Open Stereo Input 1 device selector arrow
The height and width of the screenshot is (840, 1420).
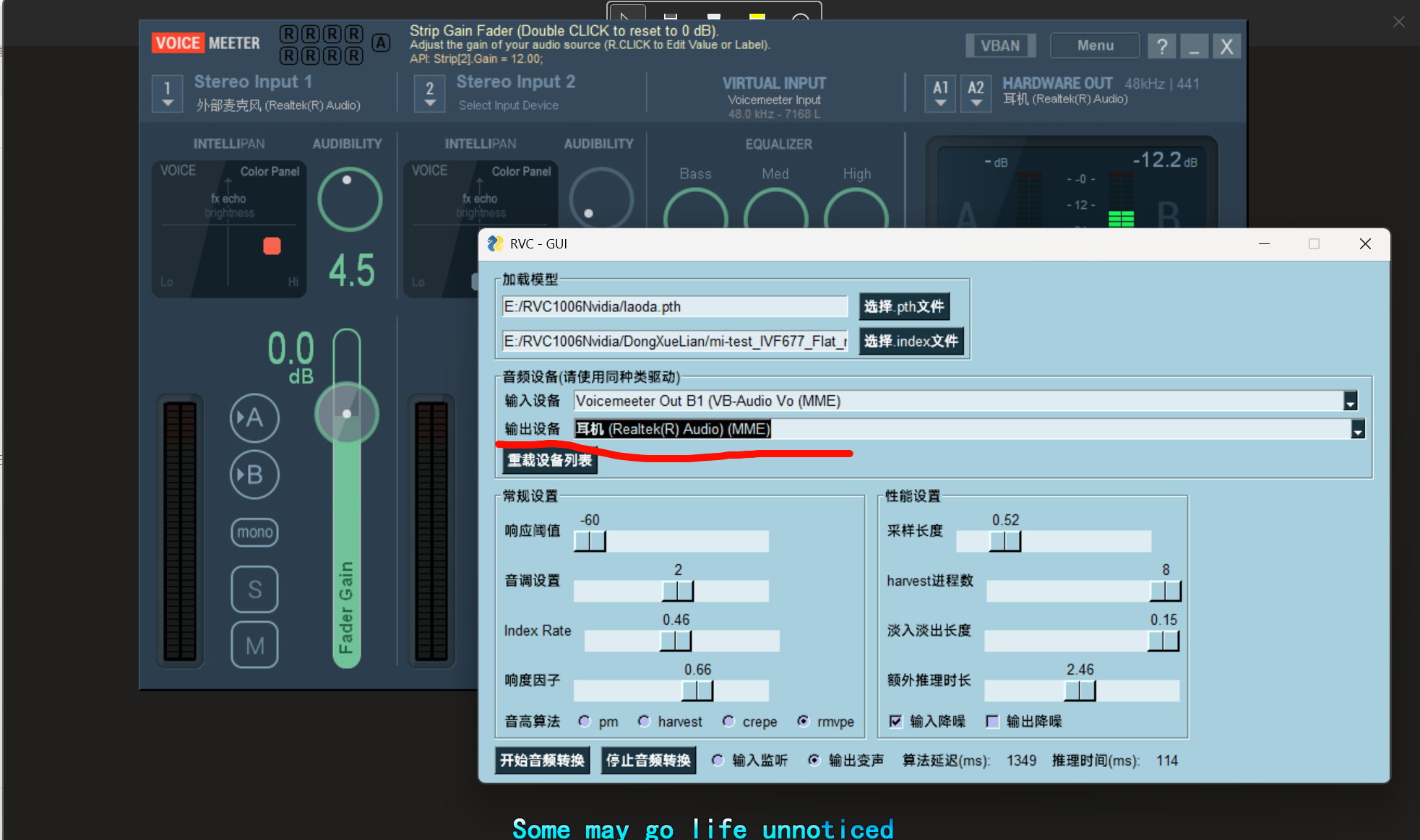pos(168,95)
